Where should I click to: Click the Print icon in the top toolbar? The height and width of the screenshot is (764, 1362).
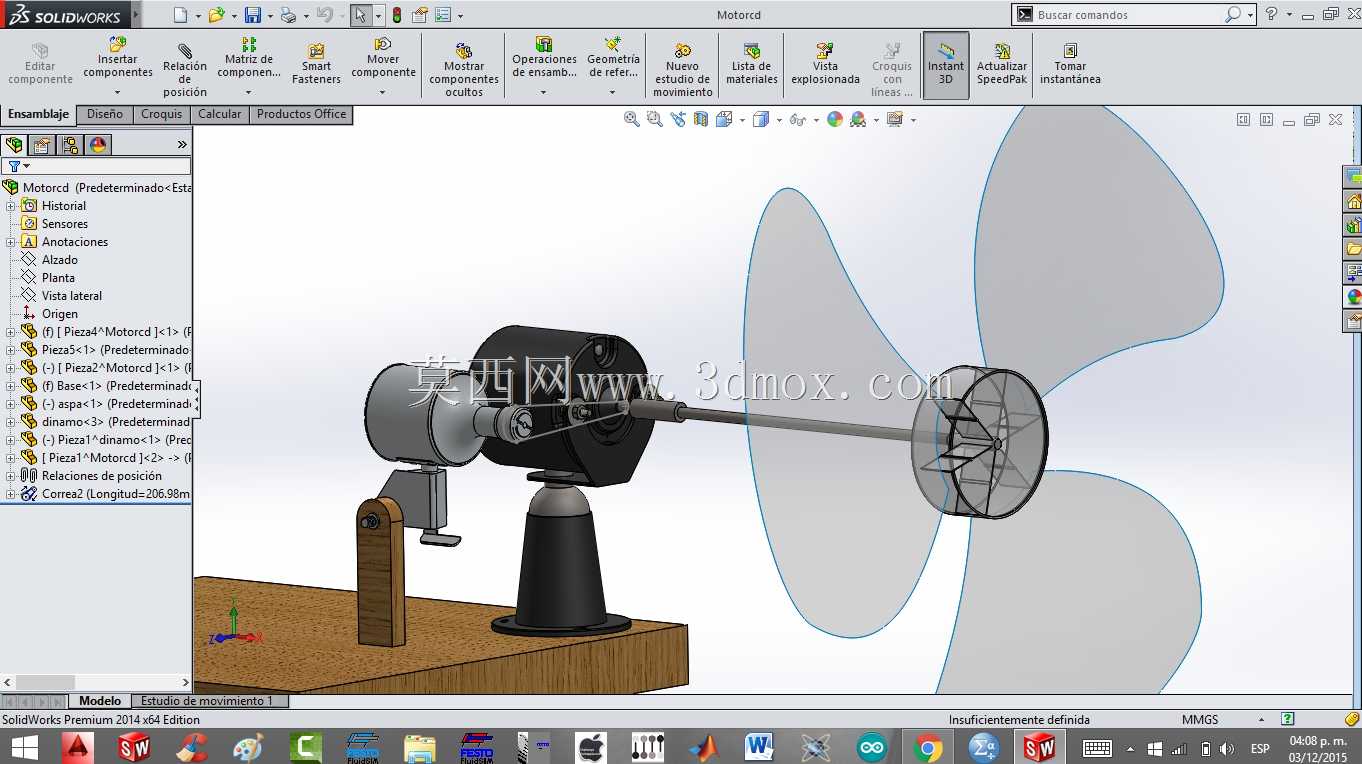[x=288, y=15]
